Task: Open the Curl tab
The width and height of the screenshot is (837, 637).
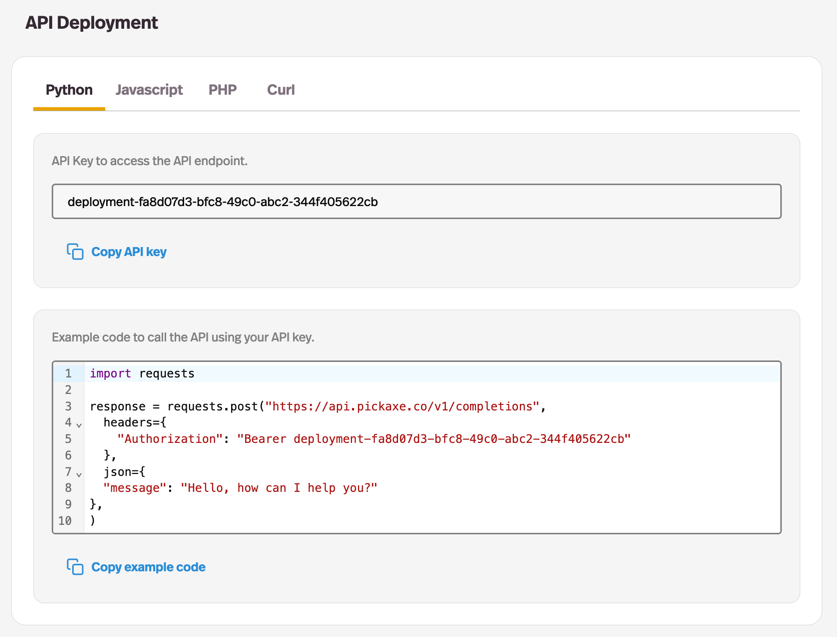Action: click(x=280, y=90)
